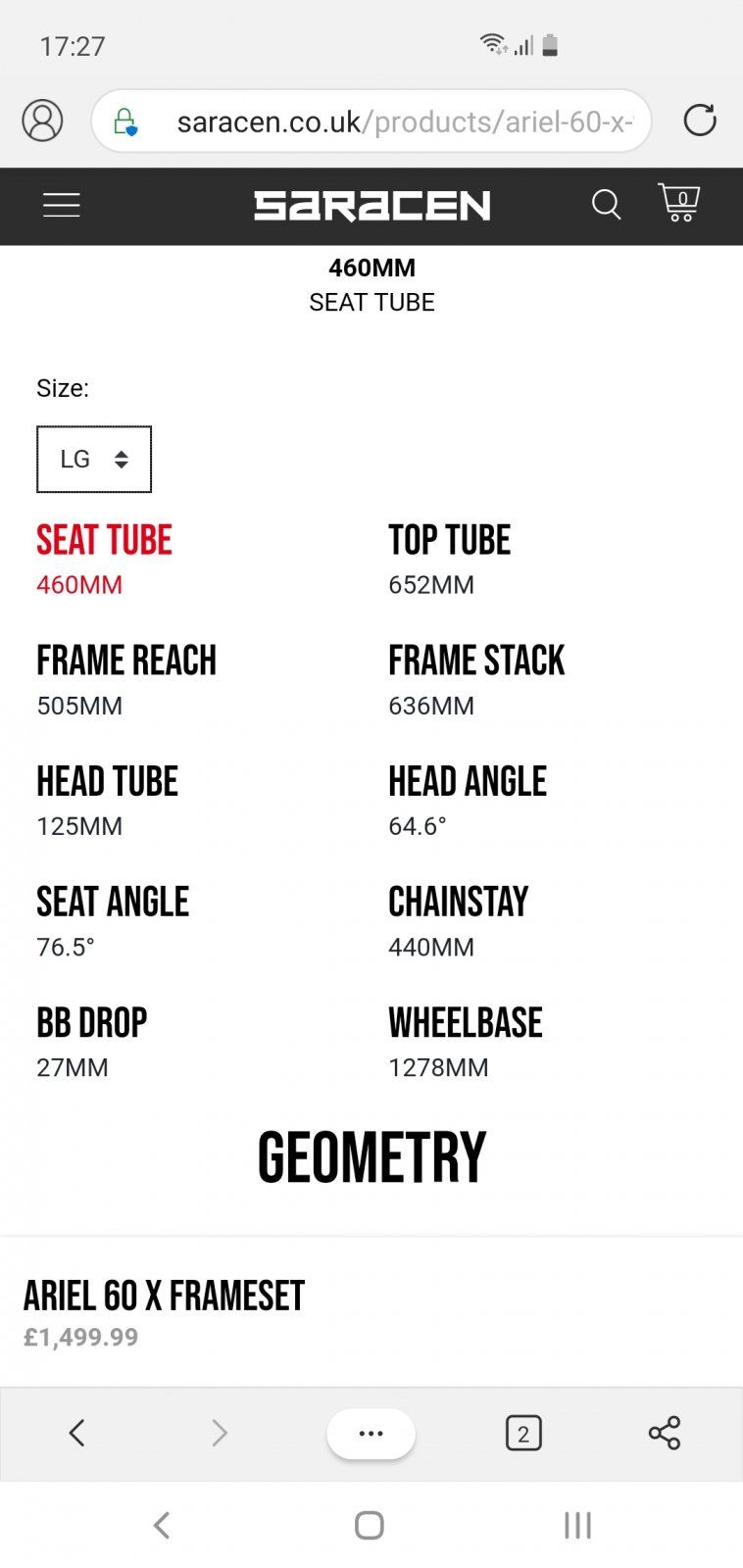The height and width of the screenshot is (1568, 743).
Task: Tap the search magnifier icon
Action: coord(606,205)
